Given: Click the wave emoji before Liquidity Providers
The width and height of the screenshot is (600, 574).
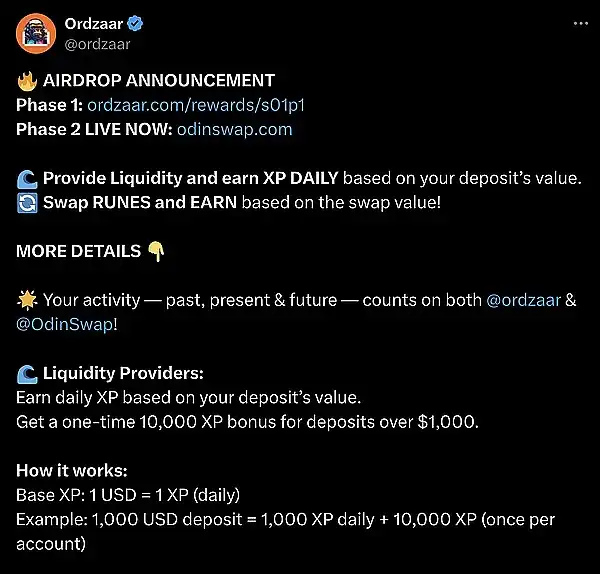Looking at the screenshot, I should tap(27, 373).
